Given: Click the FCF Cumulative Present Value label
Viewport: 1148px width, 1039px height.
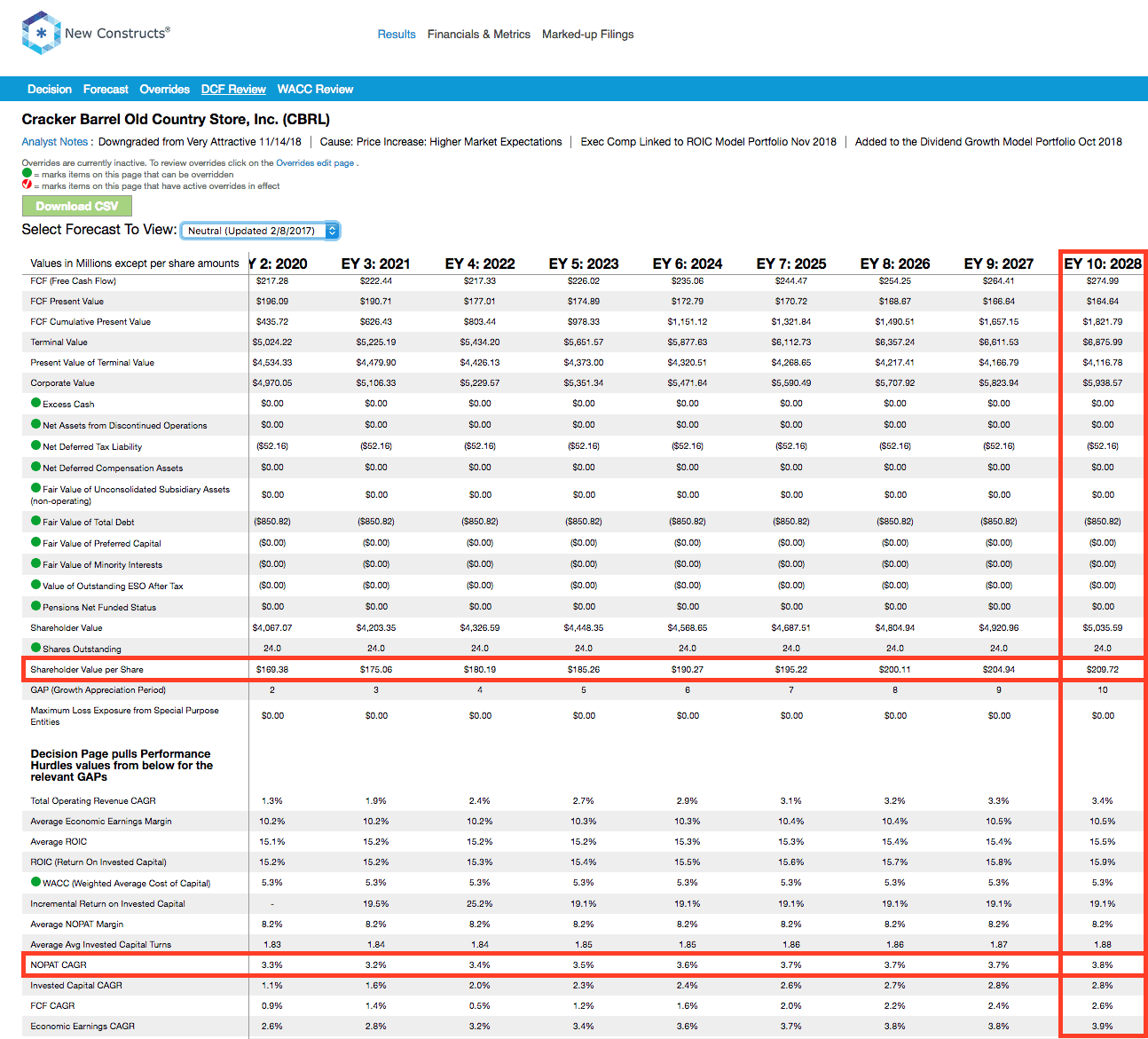Looking at the screenshot, I should (x=90, y=322).
